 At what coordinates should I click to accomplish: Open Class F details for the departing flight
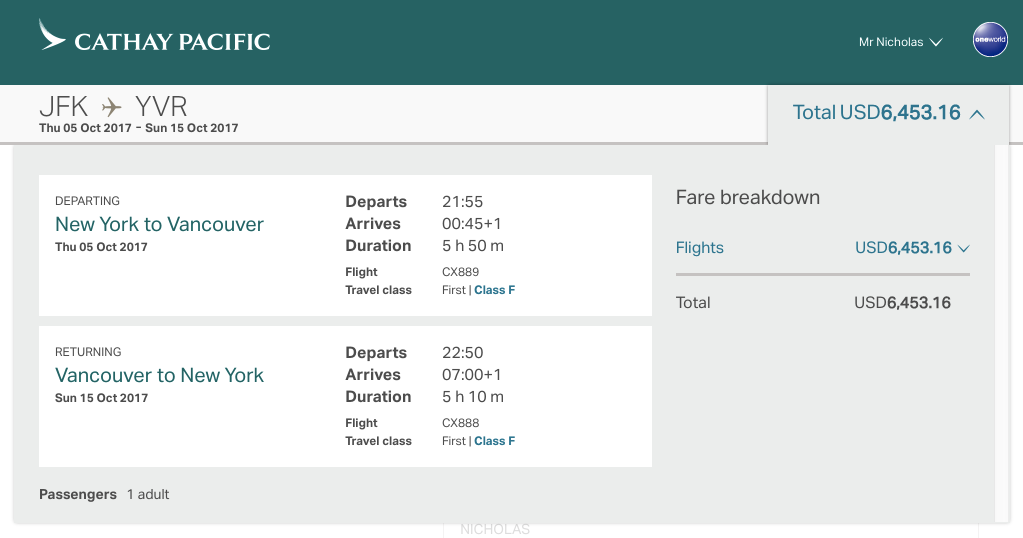(494, 290)
